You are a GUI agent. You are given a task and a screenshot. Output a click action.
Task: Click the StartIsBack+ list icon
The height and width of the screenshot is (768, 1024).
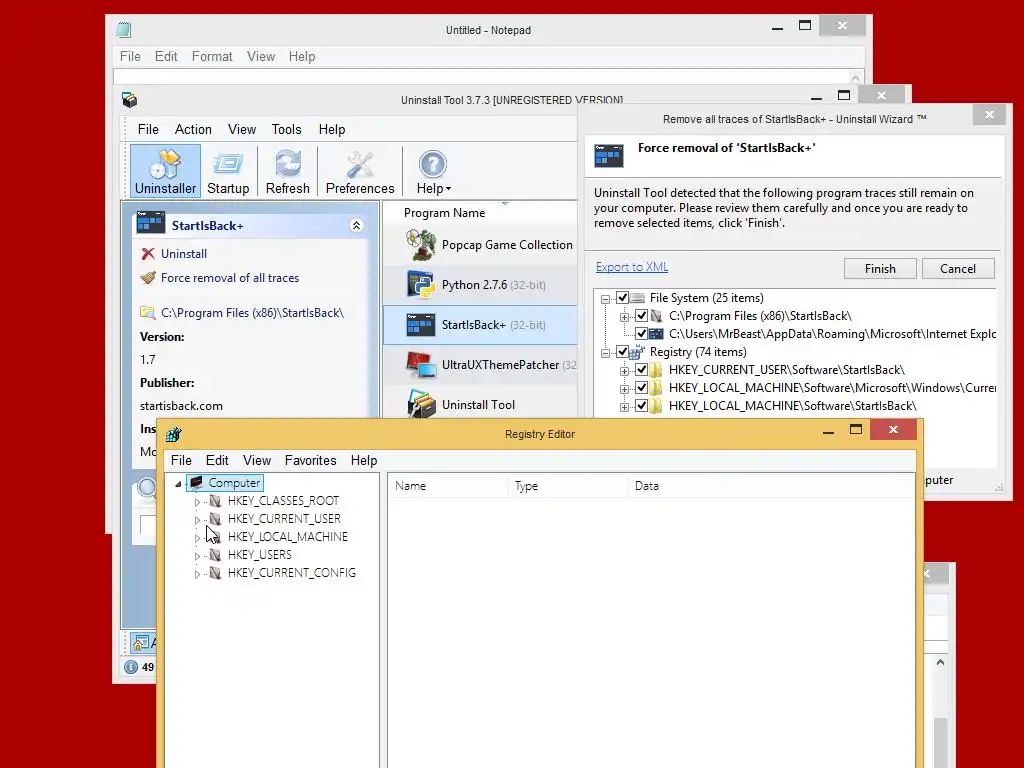coord(420,325)
